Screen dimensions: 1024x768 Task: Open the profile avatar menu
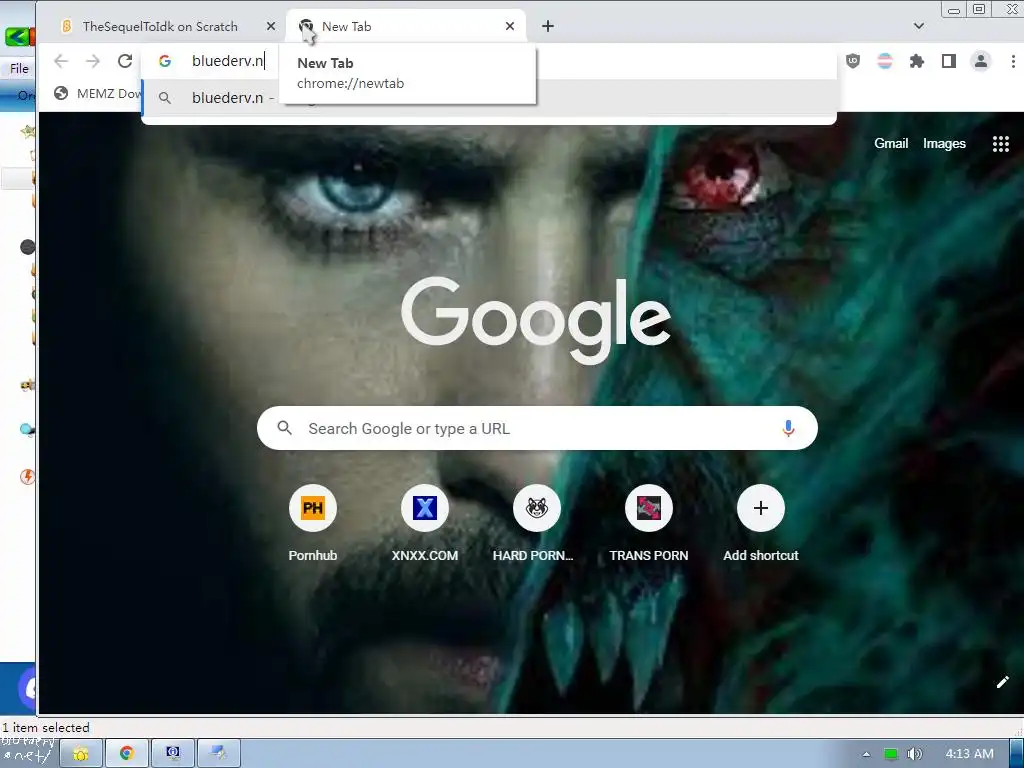[x=981, y=61]
